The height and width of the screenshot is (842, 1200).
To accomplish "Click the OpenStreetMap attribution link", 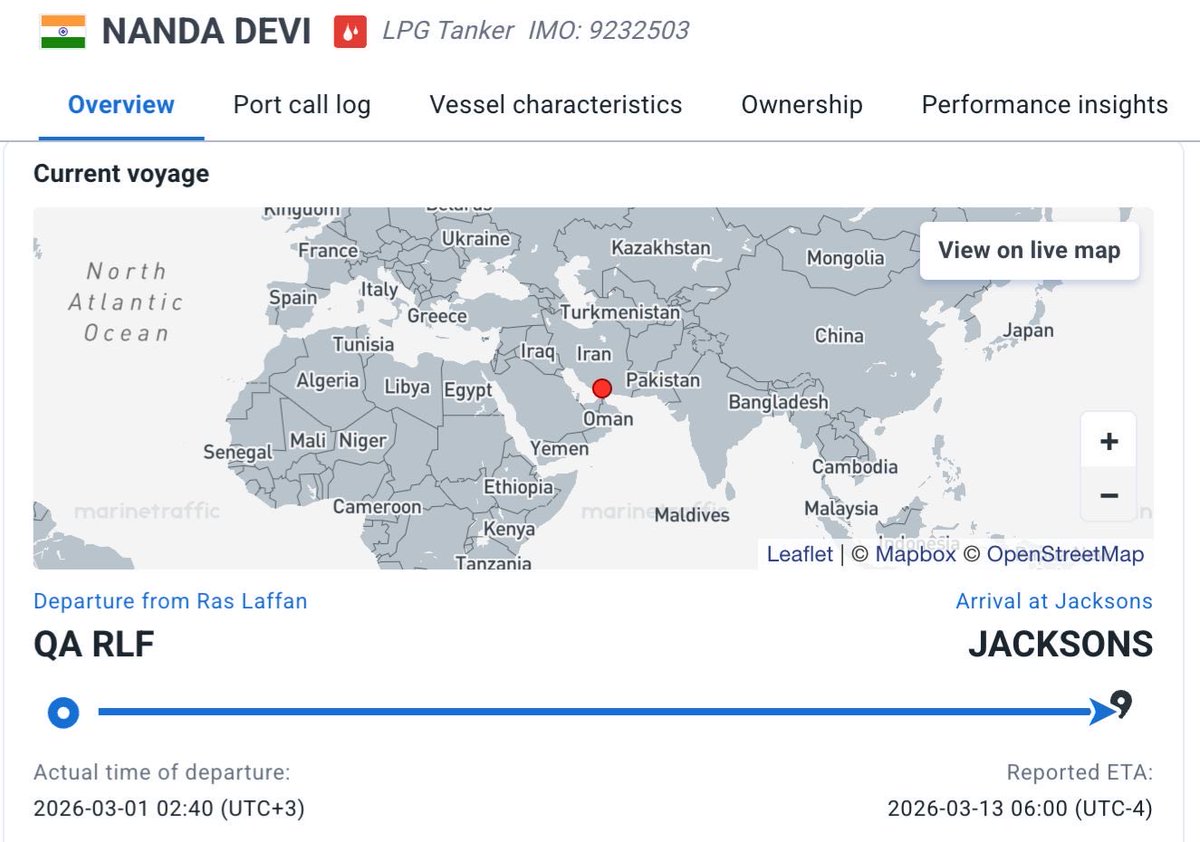I will (x=1064, y=554).
